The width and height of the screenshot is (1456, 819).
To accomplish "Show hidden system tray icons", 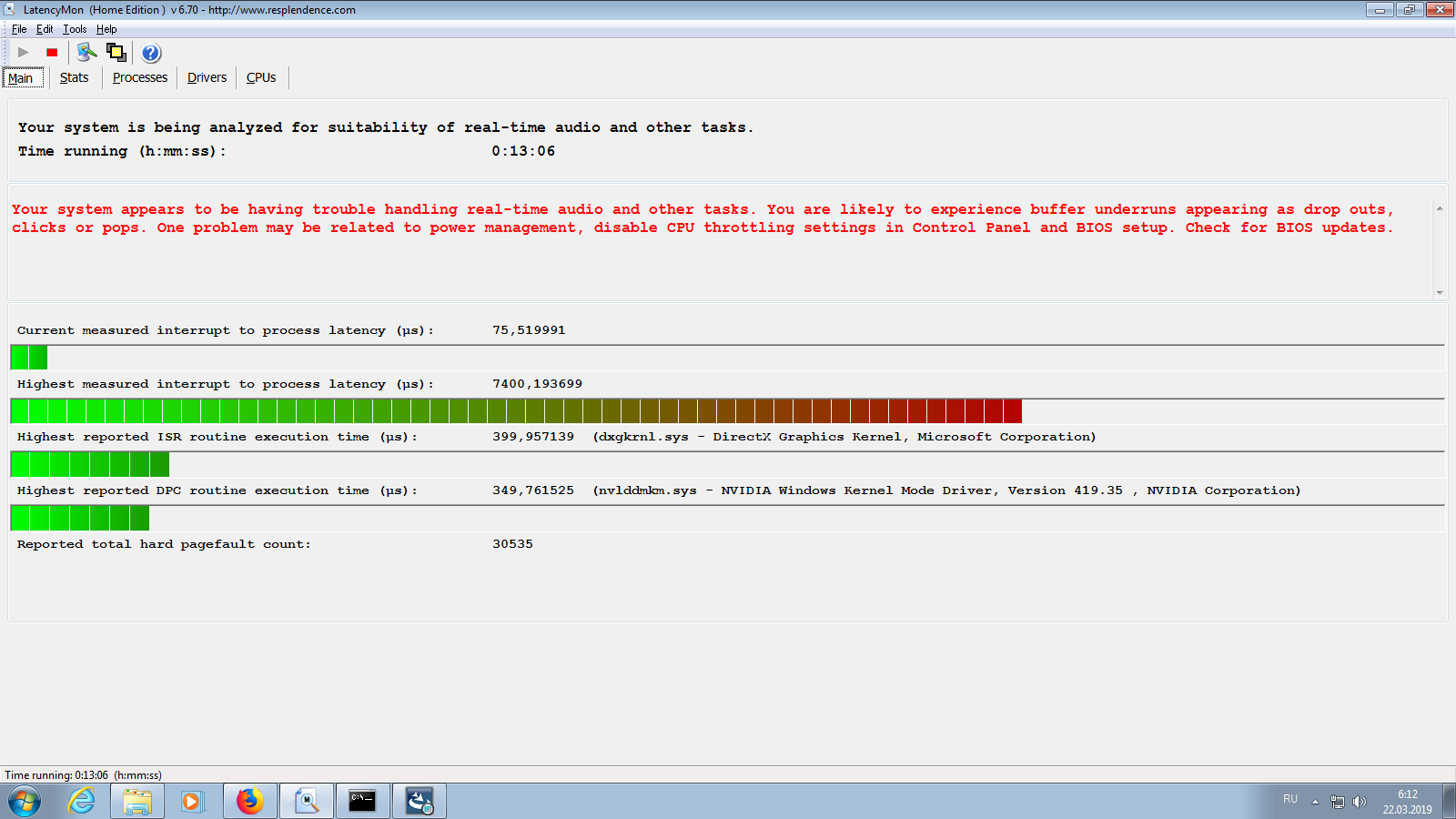I will tap(1315, 802).
